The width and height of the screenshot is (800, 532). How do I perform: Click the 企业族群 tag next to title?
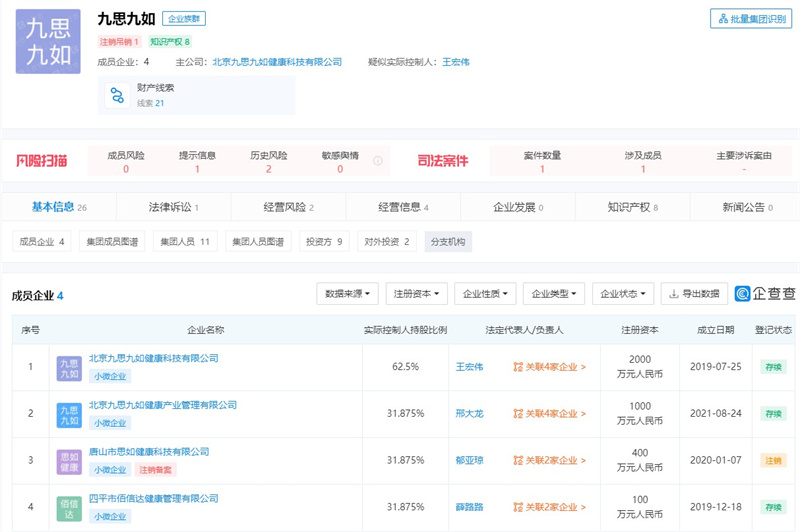click(184, 19)
